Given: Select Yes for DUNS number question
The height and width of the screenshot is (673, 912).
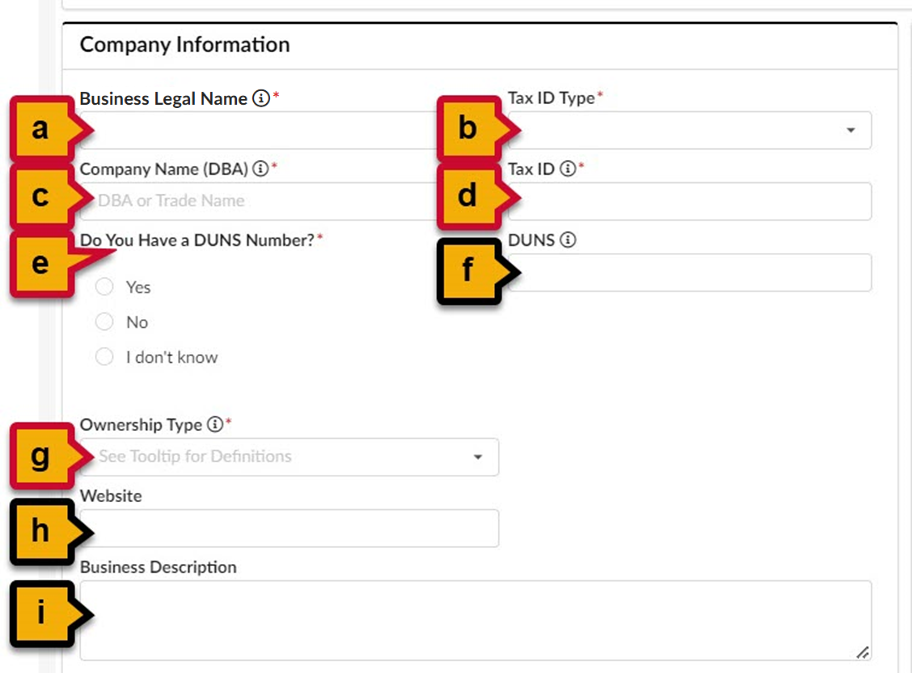Looking at the screenshot, I should [x=104, y=287].
